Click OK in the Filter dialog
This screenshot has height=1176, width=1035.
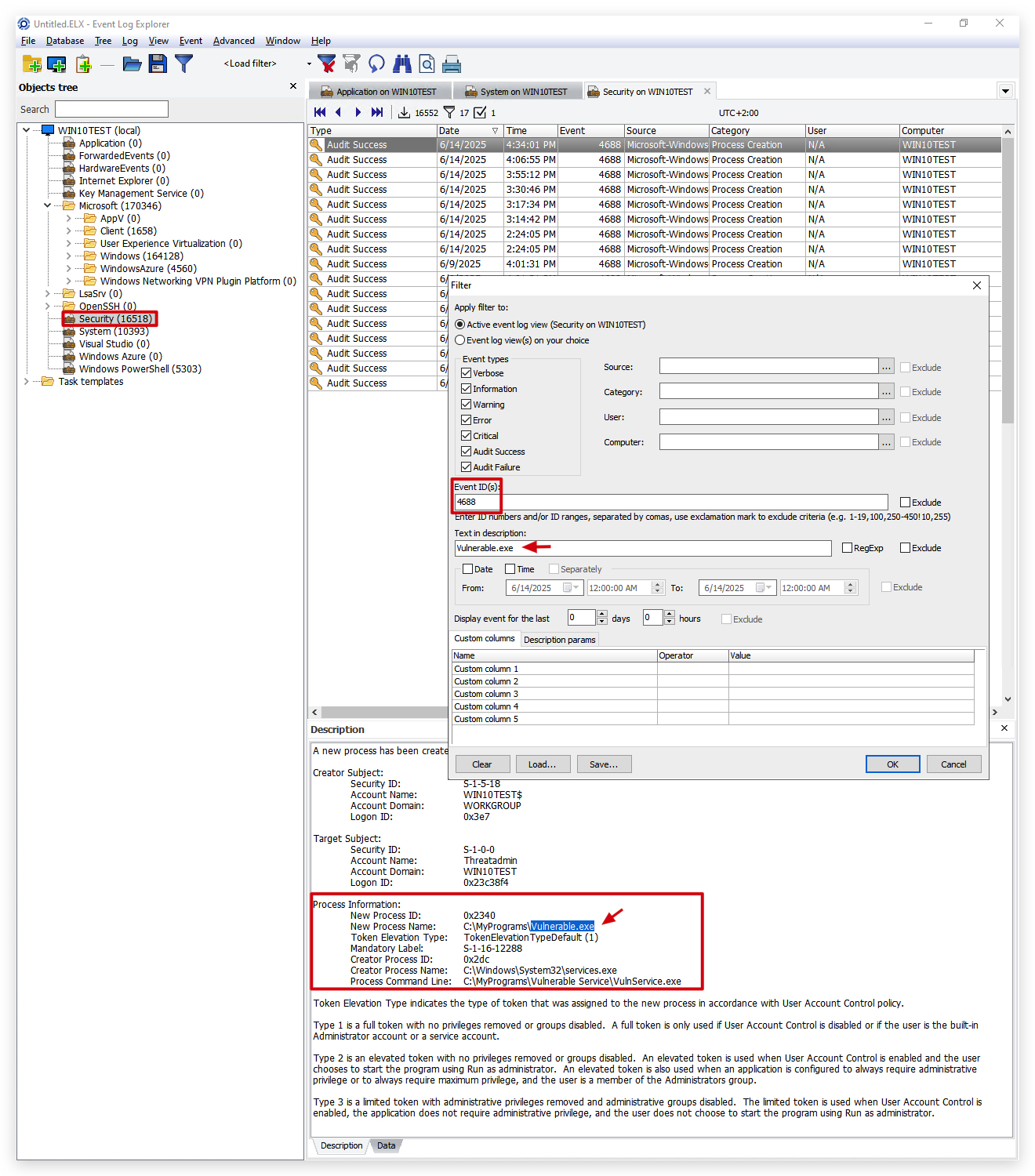(x=892, y=764)
